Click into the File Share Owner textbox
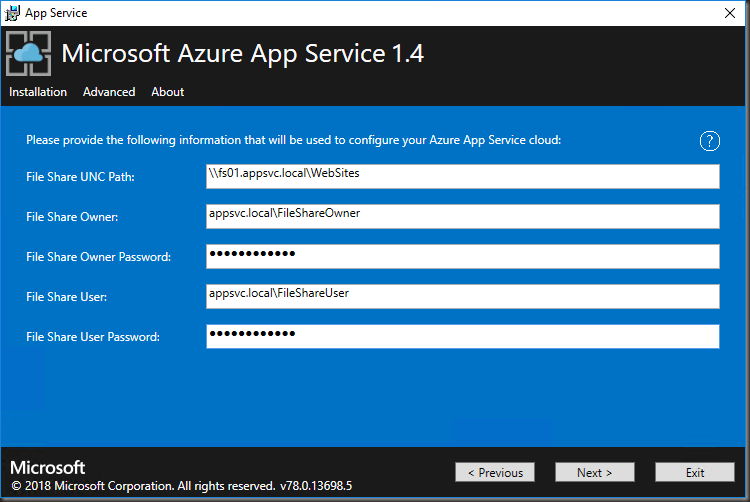This screenshot has width=750, height=502. [x=462, y=216]
